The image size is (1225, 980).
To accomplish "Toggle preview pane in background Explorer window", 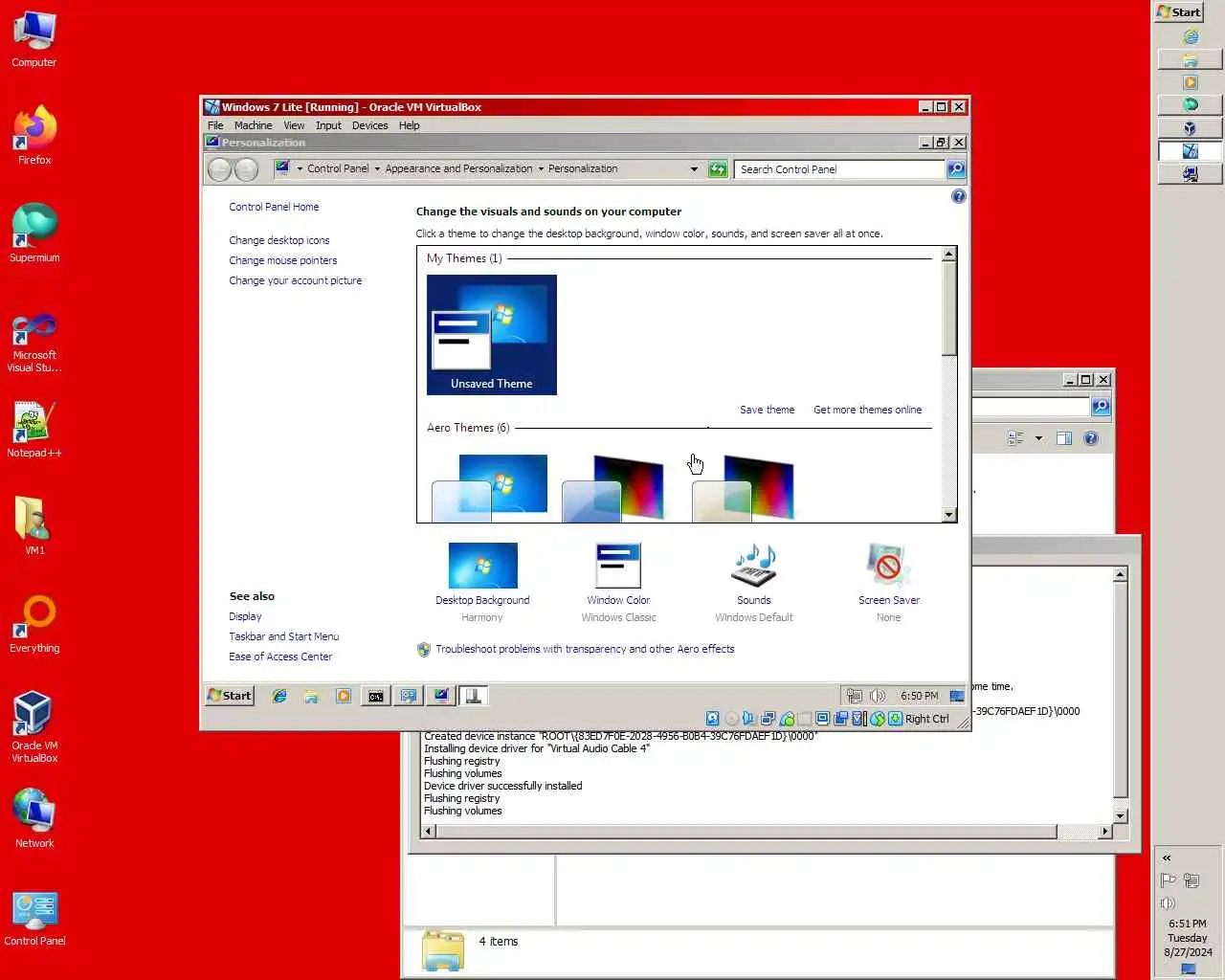I will point(1063,438).
